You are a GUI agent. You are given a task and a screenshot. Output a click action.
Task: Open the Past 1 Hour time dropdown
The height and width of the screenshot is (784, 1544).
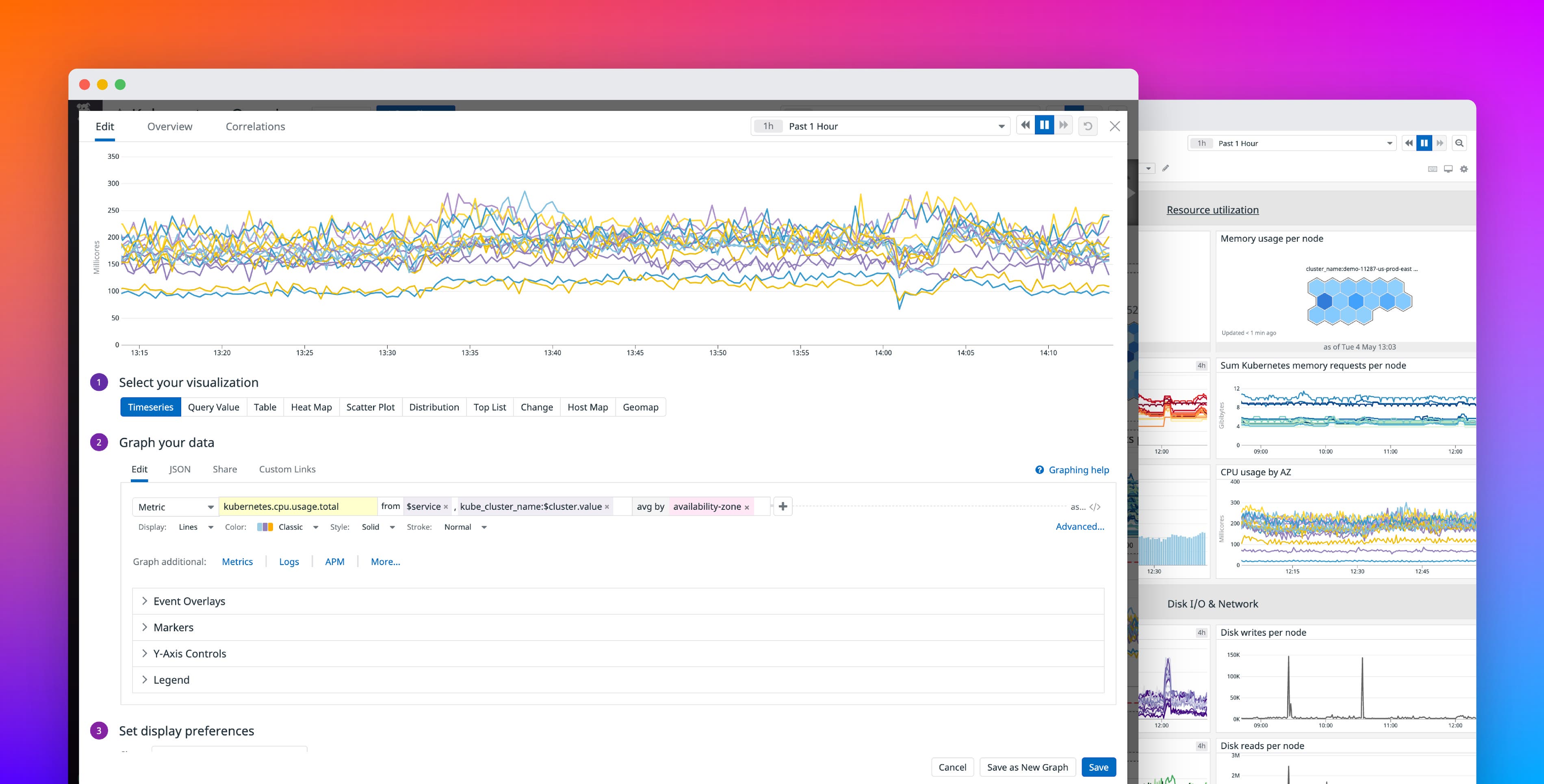pyautogui.click(x=880, y=126)
